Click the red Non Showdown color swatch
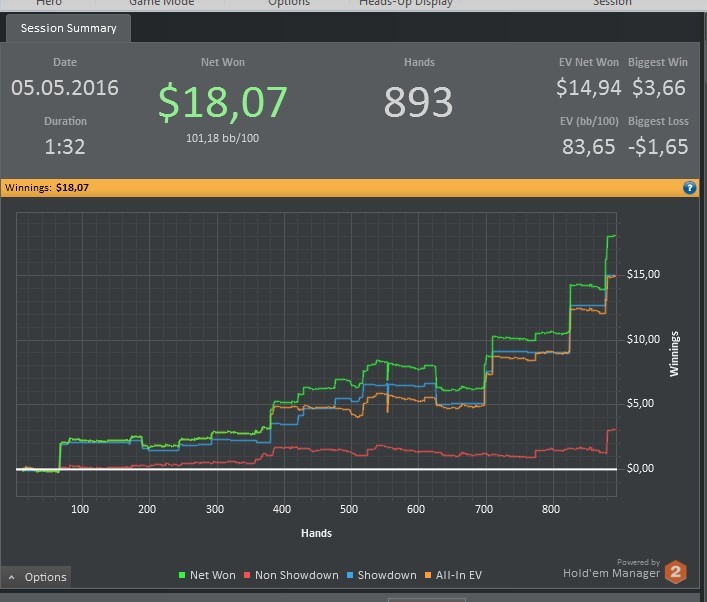The image size is (707, 602). coord(247,575)
